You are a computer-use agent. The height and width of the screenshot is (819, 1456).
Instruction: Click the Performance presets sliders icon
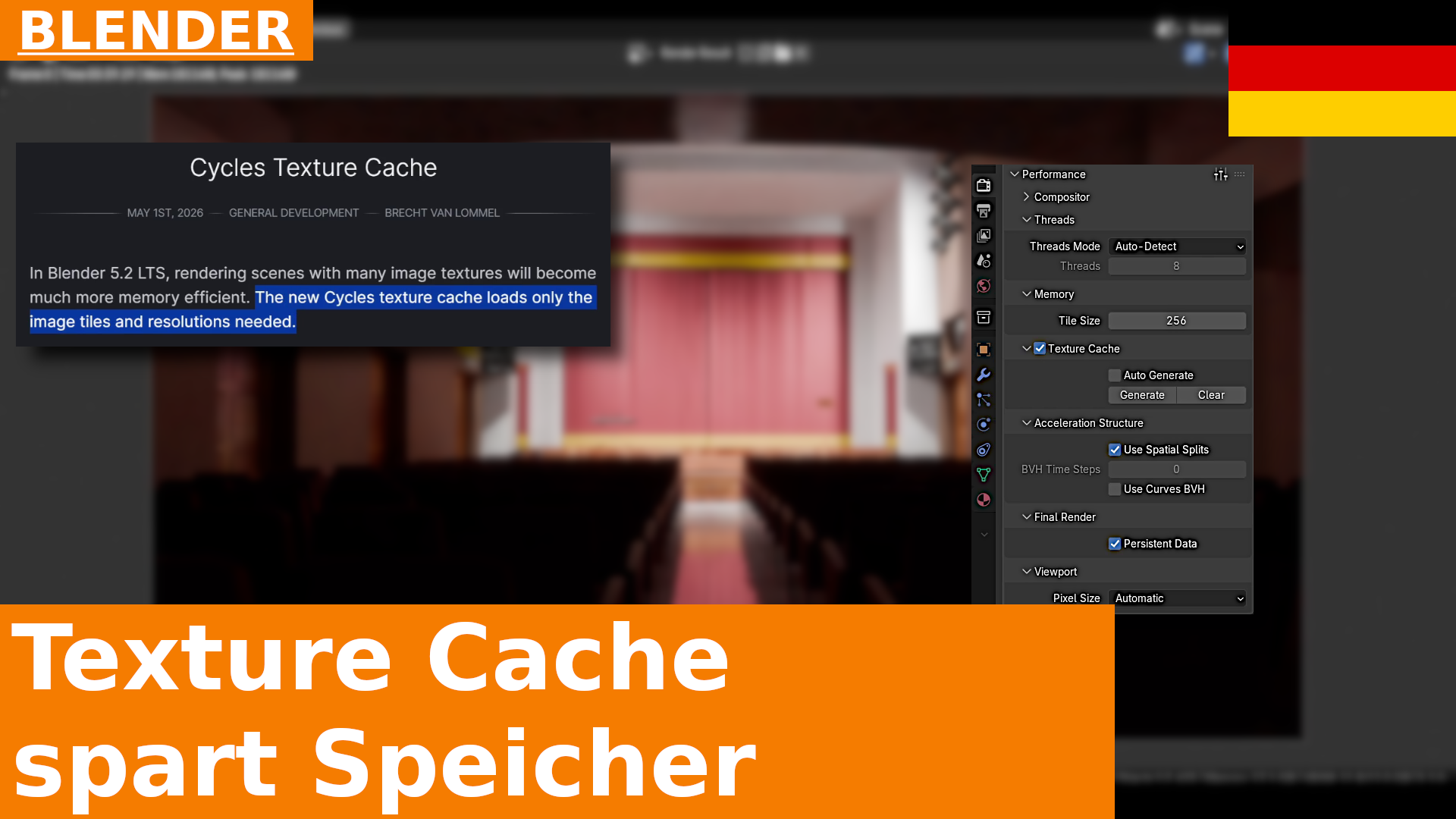1220,174
